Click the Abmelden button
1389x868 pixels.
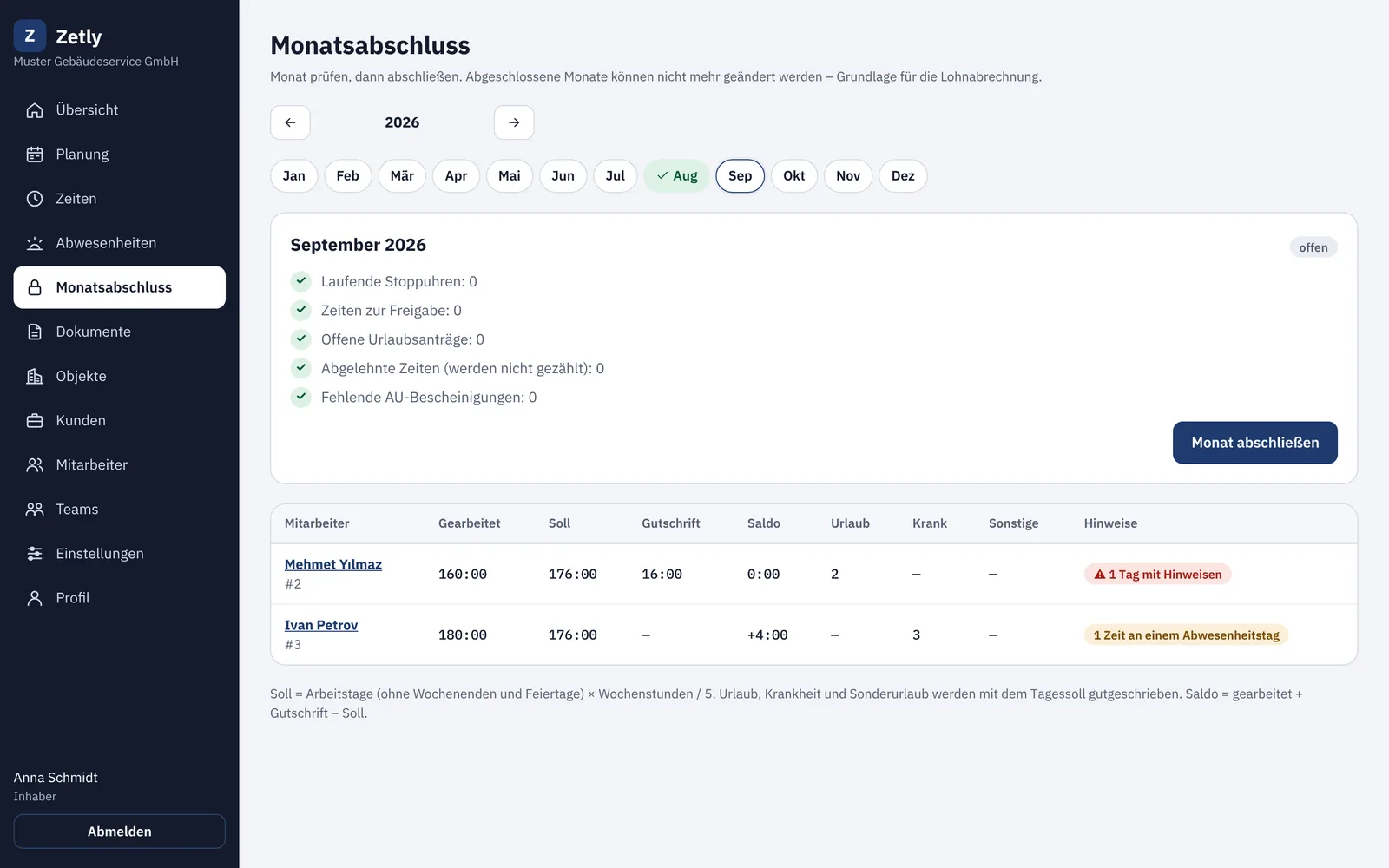120,832
